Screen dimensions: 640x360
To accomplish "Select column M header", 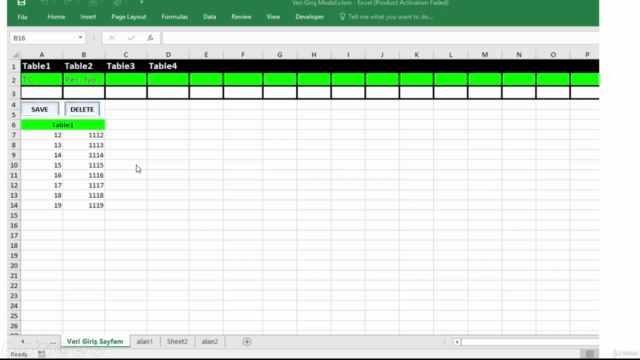I will 485,54.
